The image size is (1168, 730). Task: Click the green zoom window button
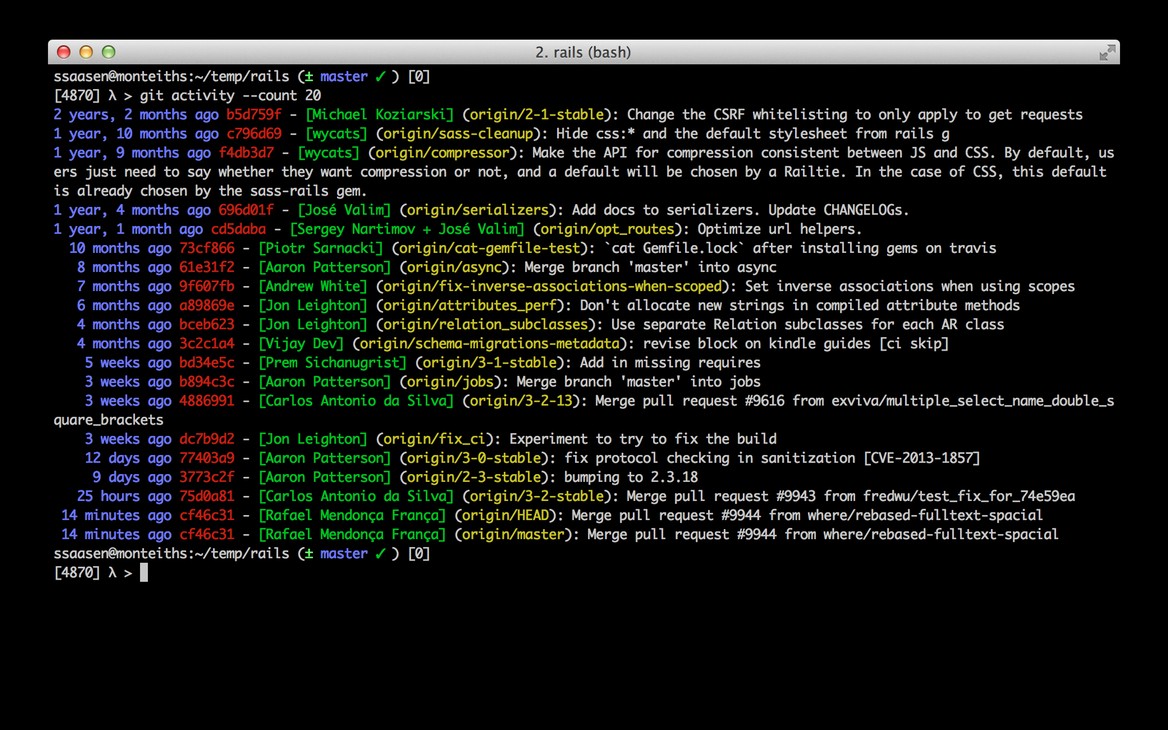[x=109, y=52]
